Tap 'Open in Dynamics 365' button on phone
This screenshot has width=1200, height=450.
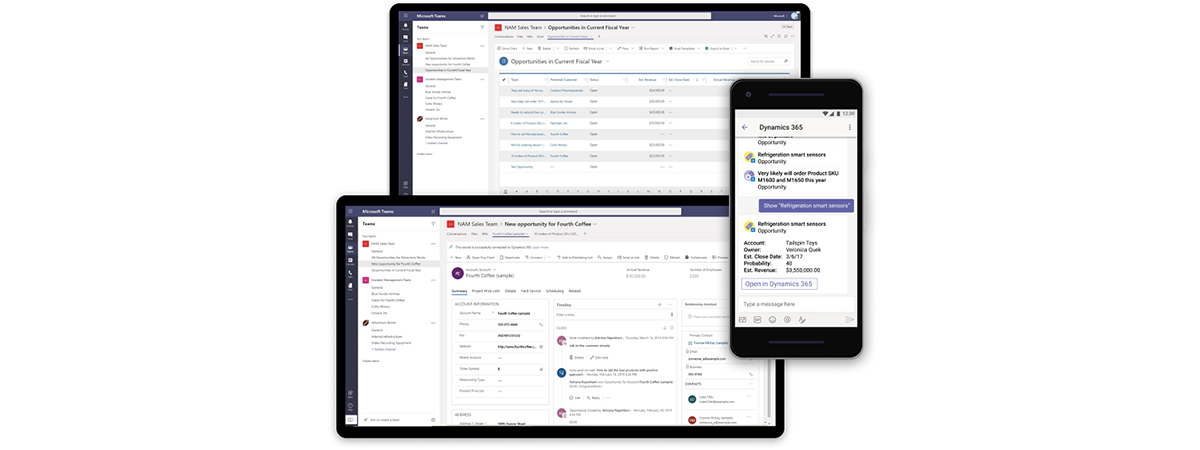pos(780,283)
